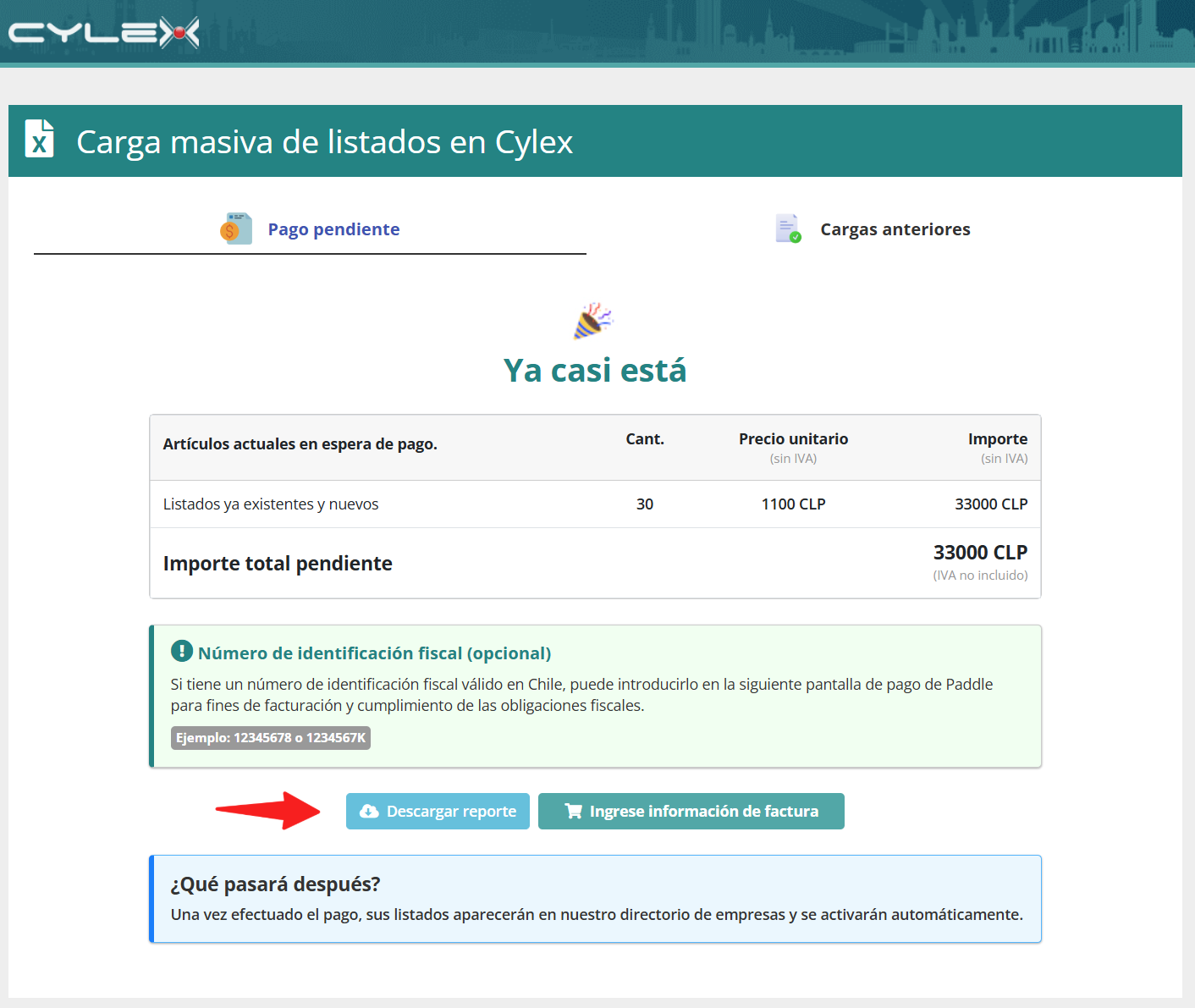Viewport: 1195px width, 1008px height.
Task: Click the row amount 33000 CLP
Action: (x=991, y=504)
